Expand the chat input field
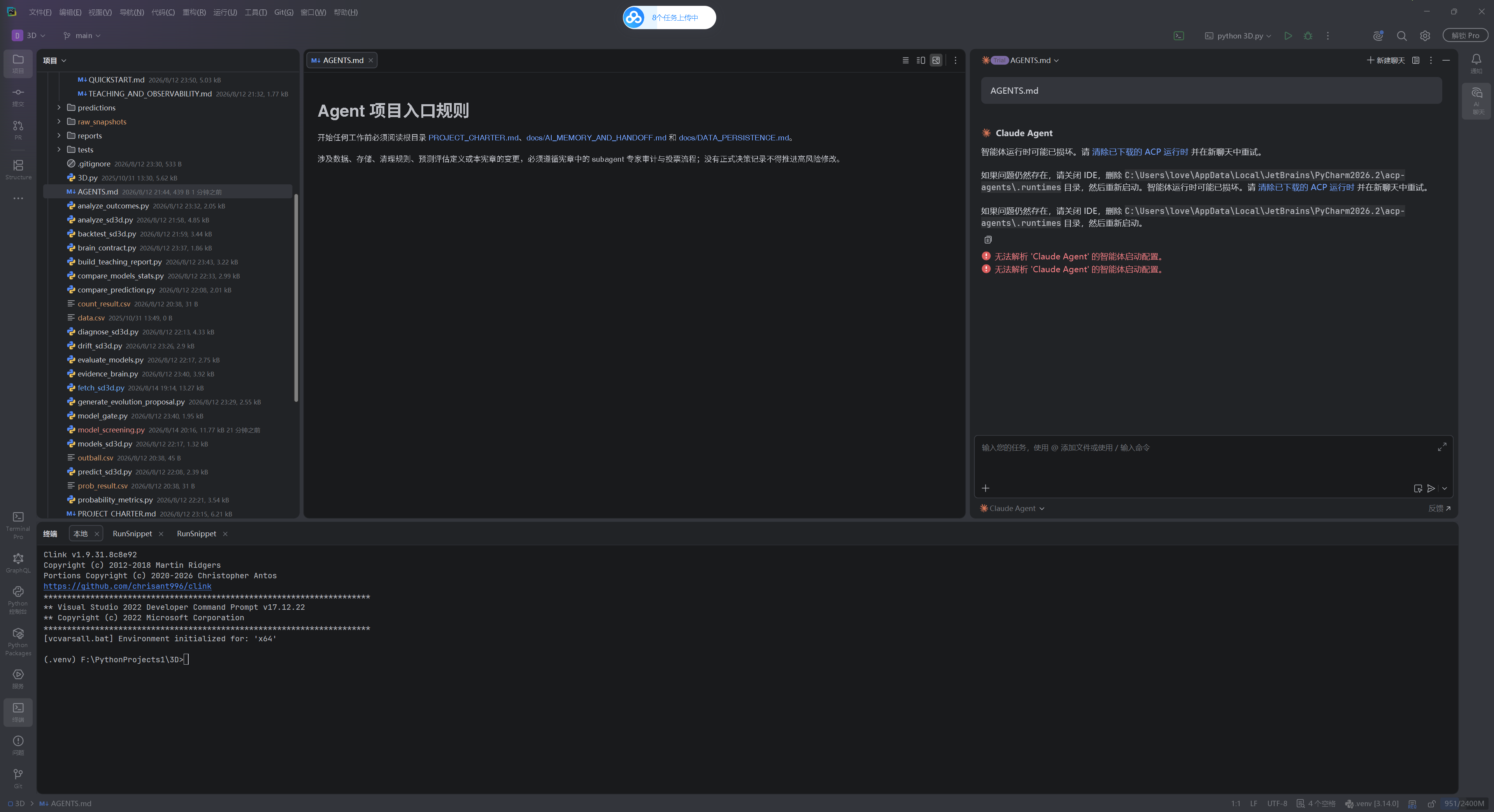 click(1442, 447)
